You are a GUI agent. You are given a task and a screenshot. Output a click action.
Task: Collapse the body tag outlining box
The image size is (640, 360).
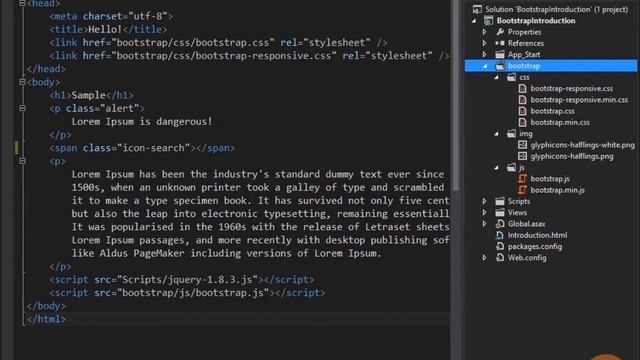22,82
